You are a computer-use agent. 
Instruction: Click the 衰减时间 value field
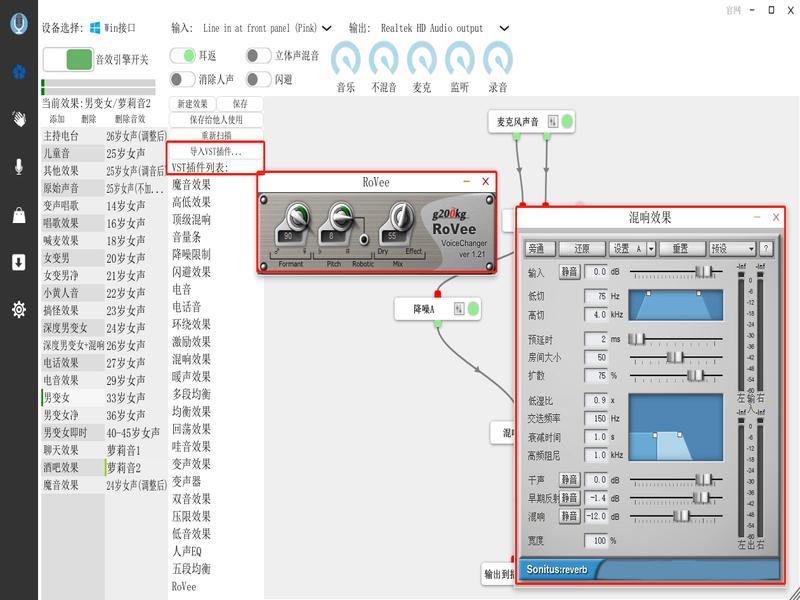point(596,437)
